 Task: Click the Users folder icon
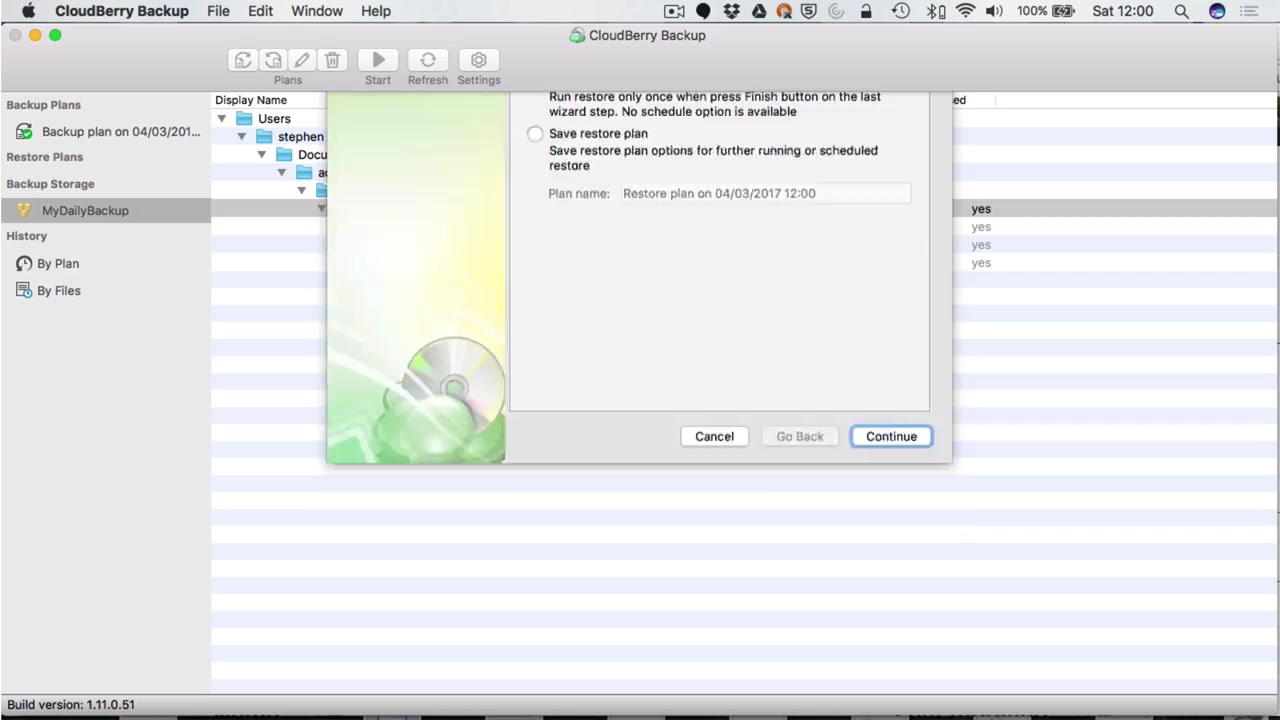point(244,119)
